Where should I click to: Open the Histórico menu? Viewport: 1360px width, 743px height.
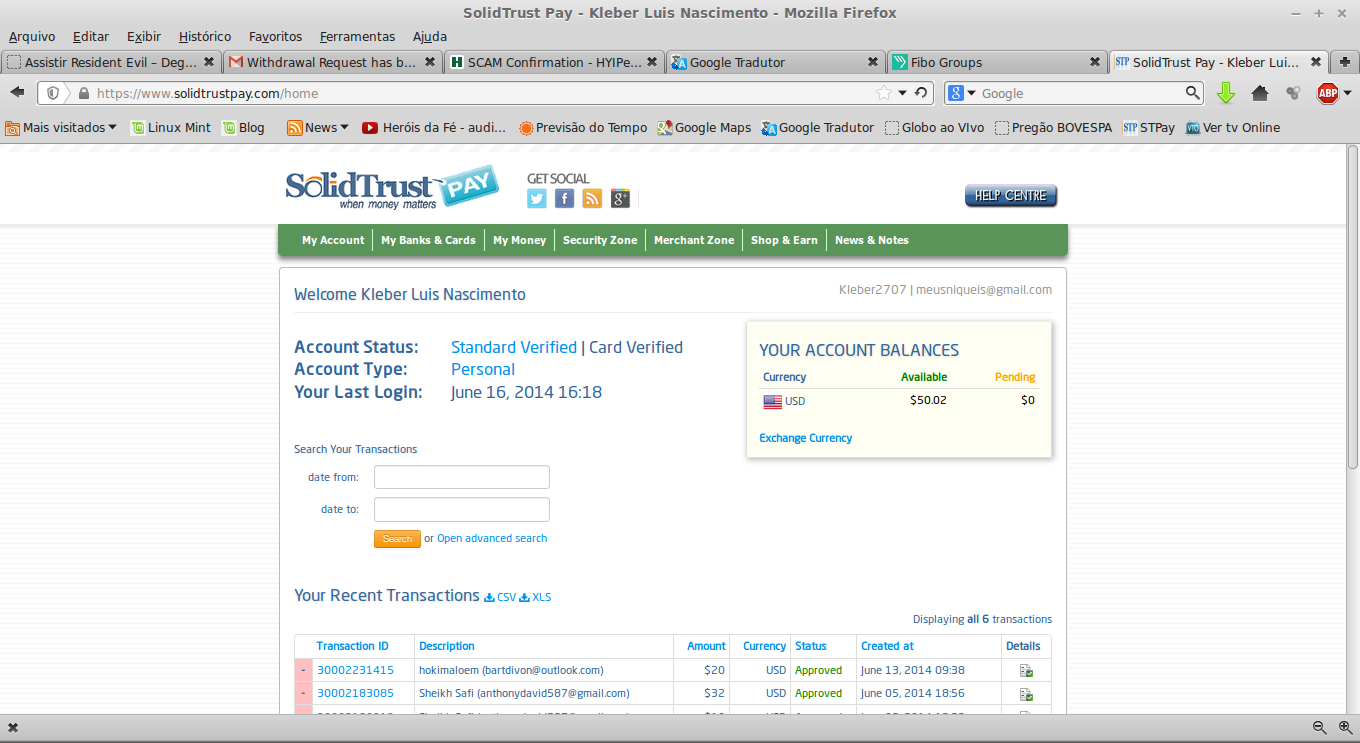click(x=204, y=36)
